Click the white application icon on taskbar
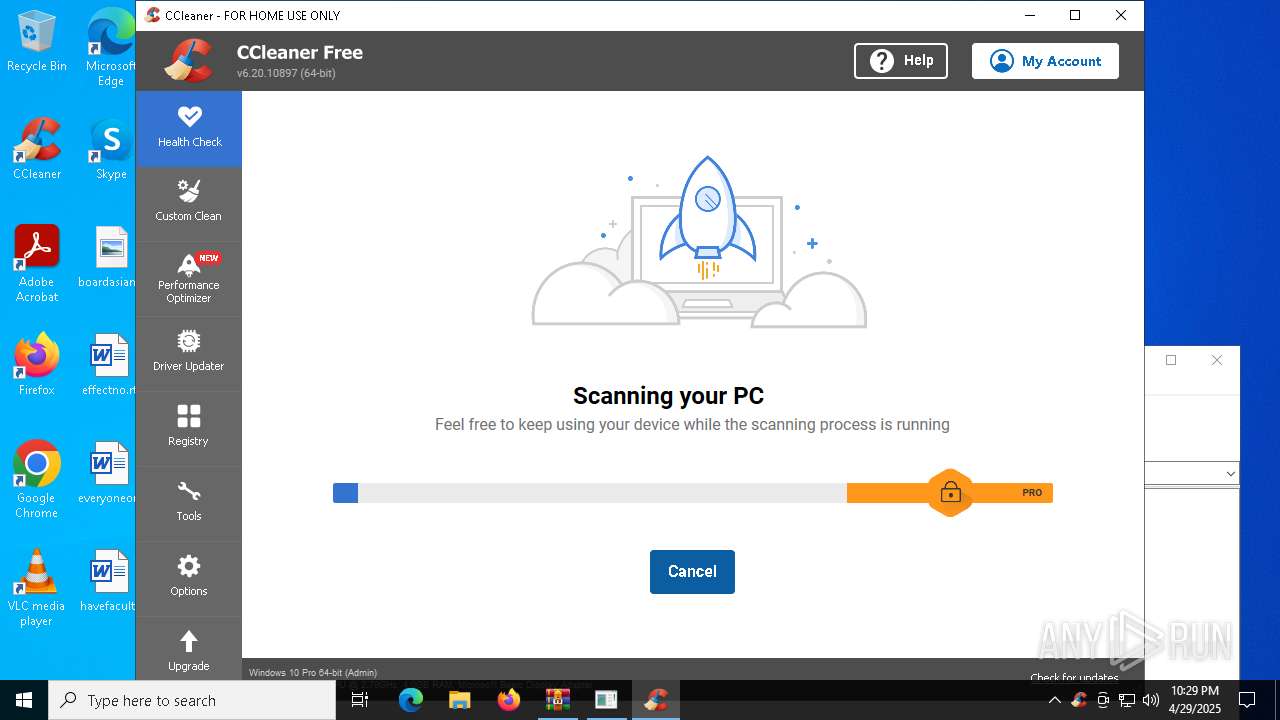Image resolution: width=1280 pixels, height=720 pixels. click(x=606, y=700)
